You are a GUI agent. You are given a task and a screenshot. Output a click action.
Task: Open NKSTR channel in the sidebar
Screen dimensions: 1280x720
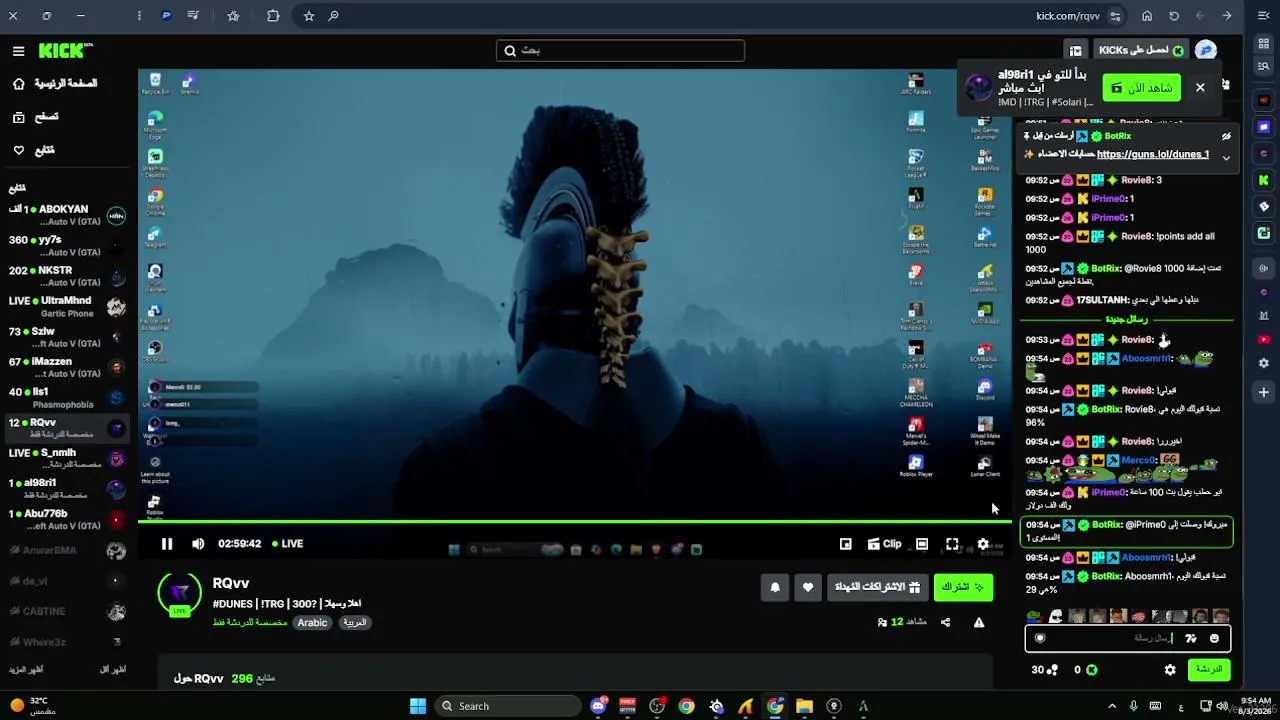[x=67, y=276]
